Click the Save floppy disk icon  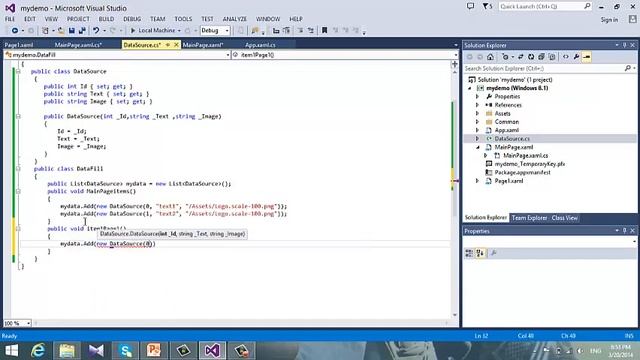pos(72,31)
